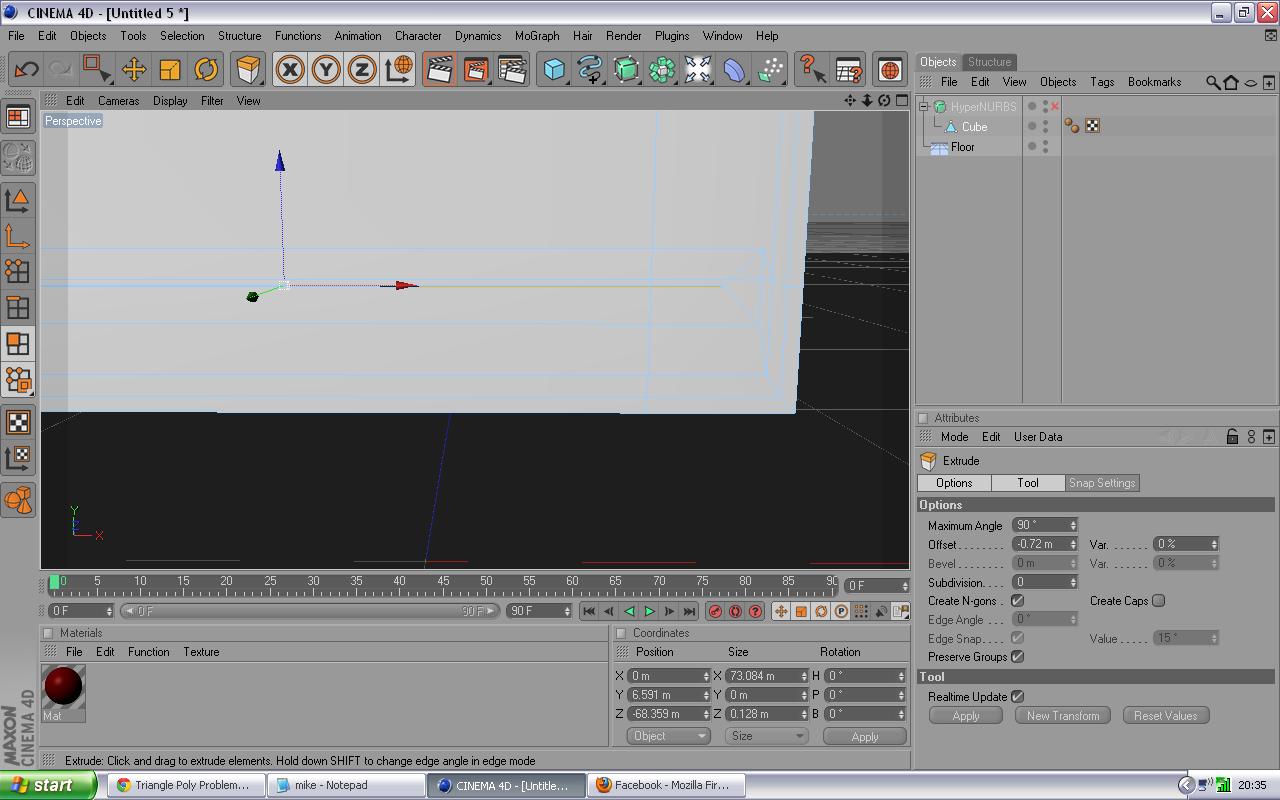Select the Move tool icon
1280x800 pixels.
tap(134, 69)
